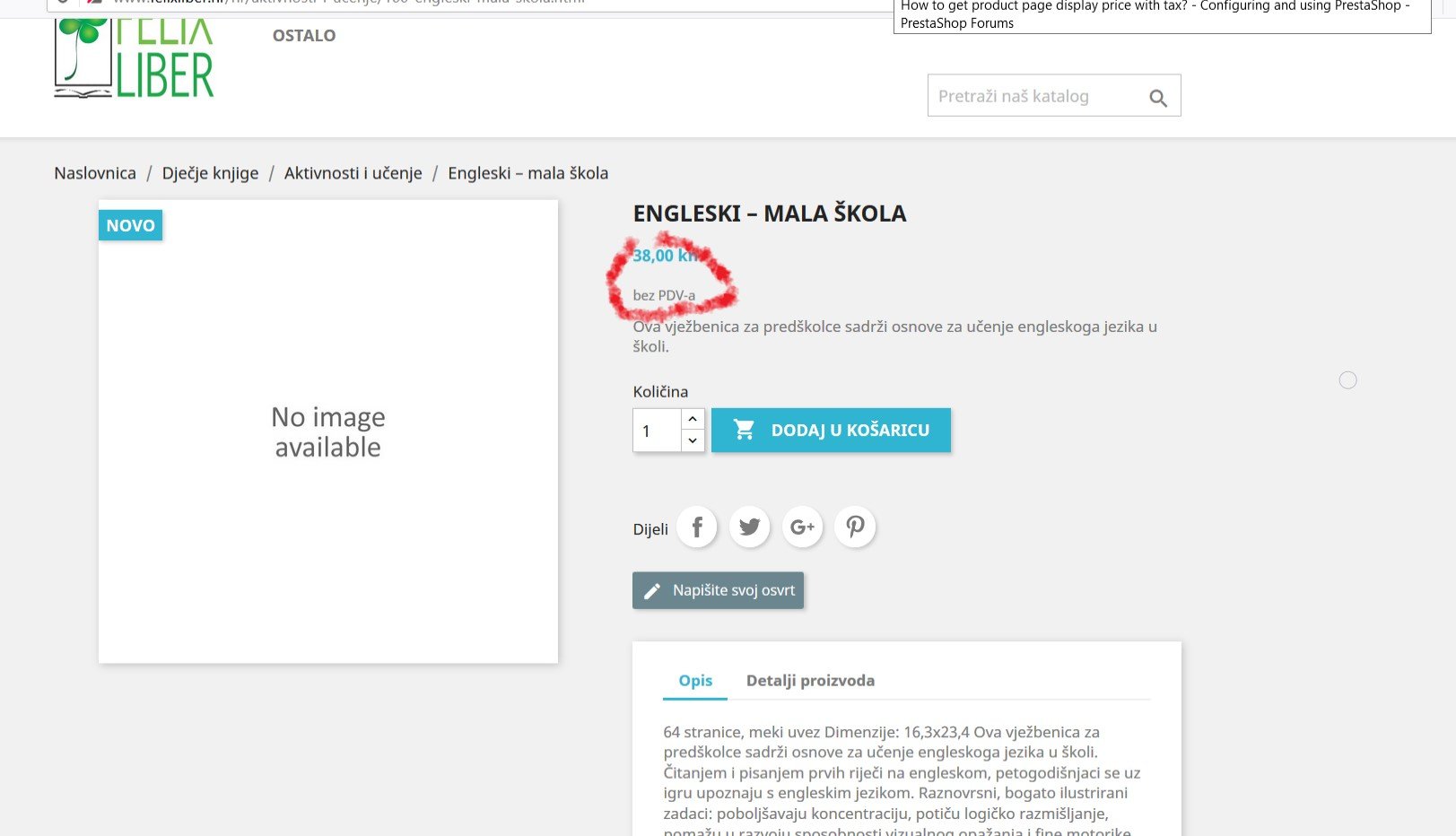Click the quantity input field
Screen dimensions: 1456x836
coord(657,431)
